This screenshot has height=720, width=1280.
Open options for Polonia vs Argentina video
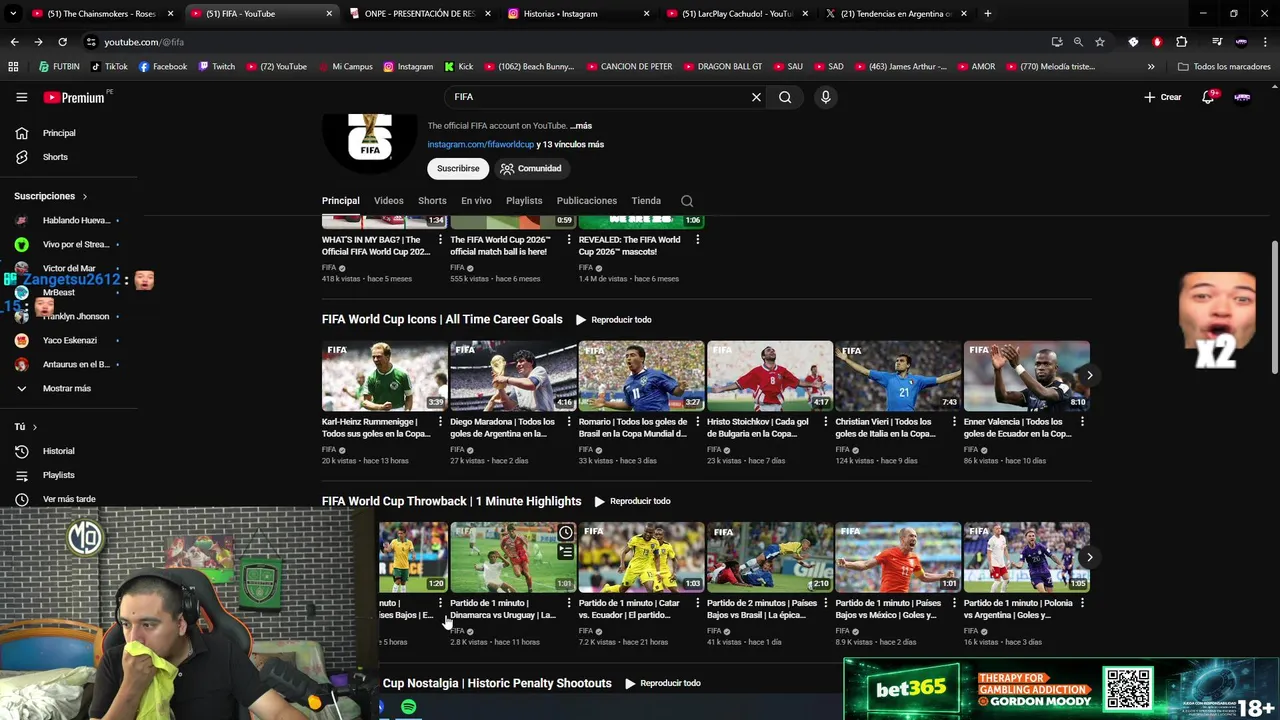click(1082, 603)
